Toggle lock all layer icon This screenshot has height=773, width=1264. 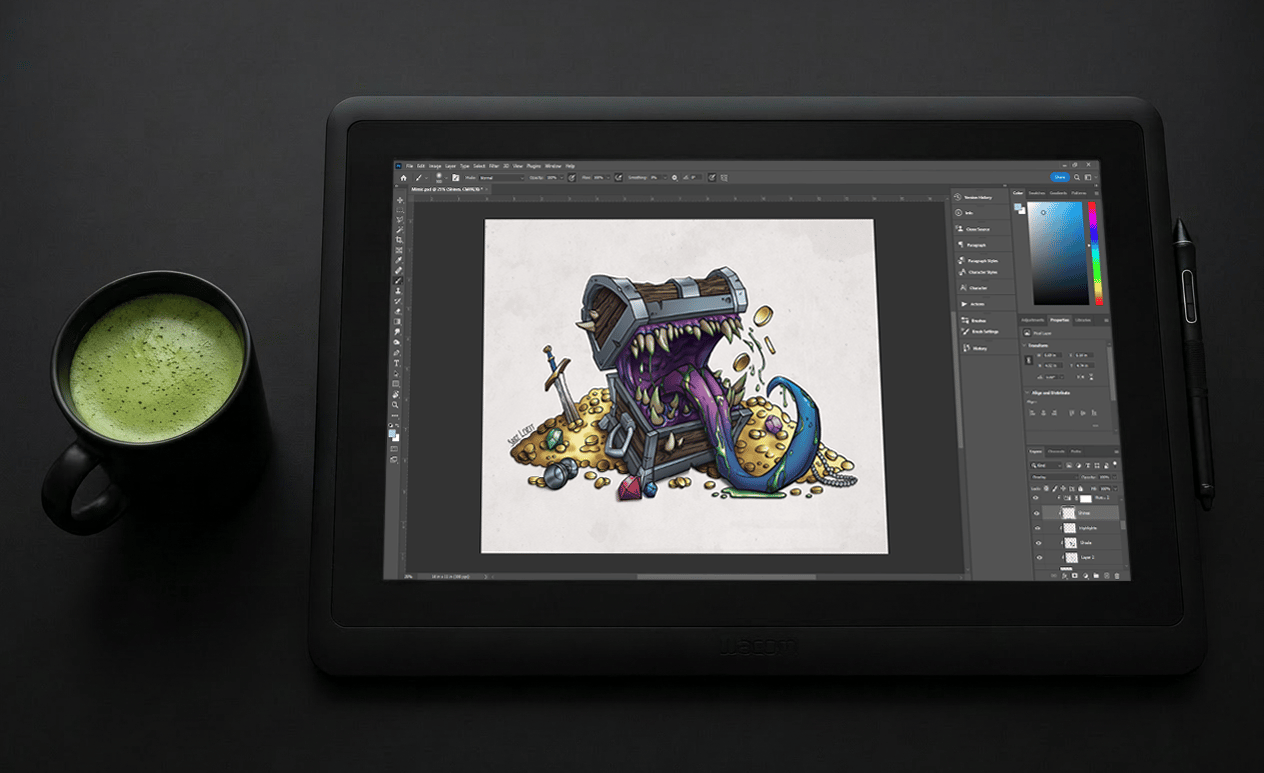[1080, 489]
